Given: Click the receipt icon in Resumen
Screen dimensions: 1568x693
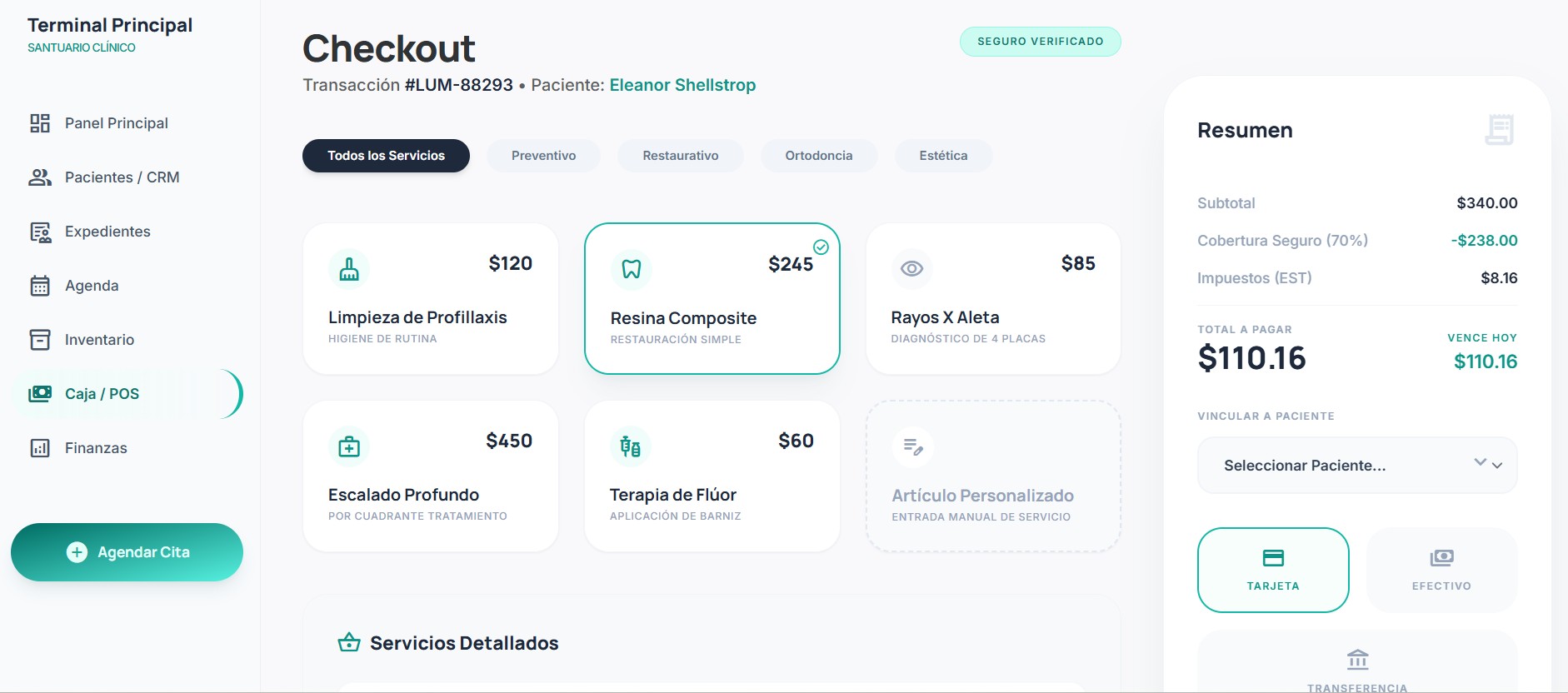Looking at the screenshot, I should point(1499,130).
